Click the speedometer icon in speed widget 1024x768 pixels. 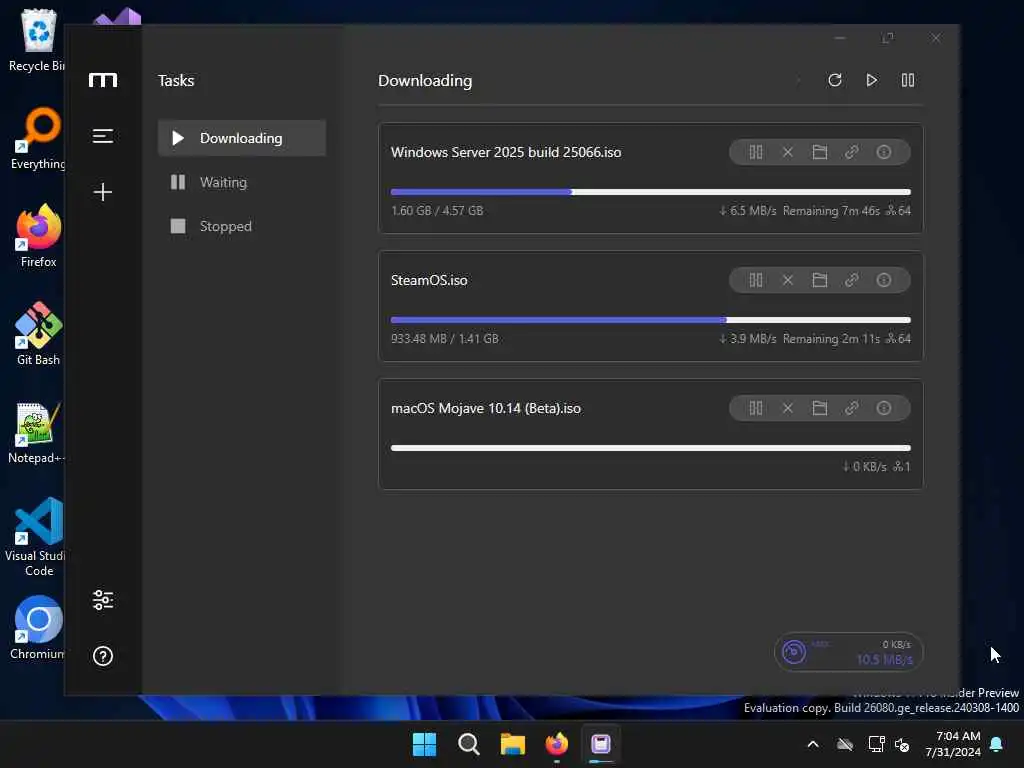(x=794, y=652)
